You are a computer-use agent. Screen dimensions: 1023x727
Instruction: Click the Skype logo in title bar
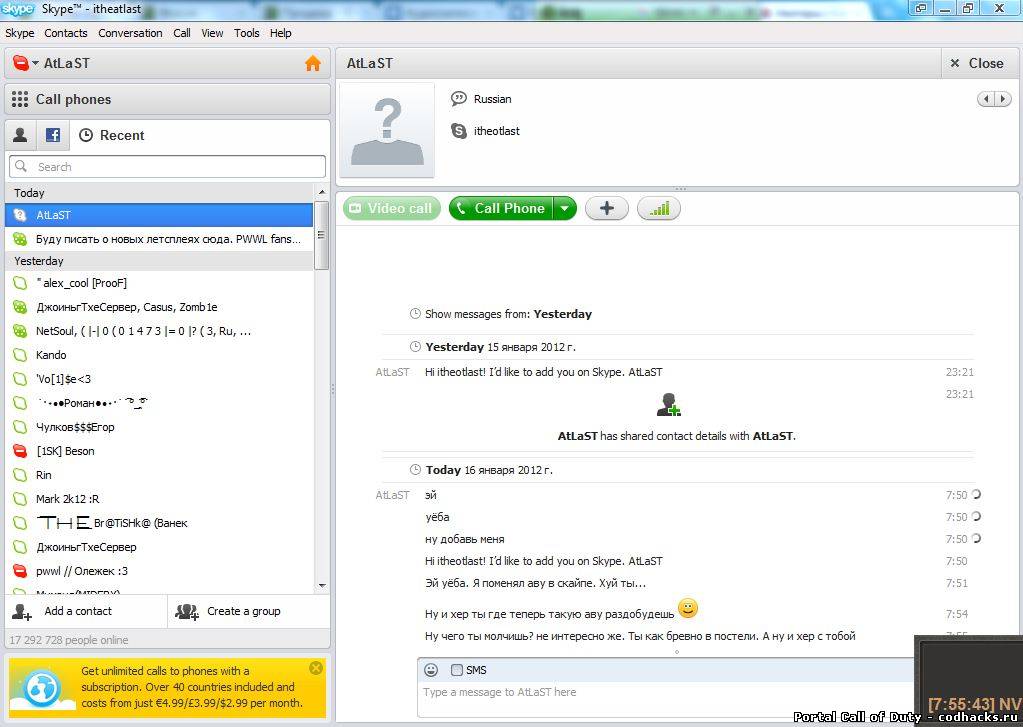click(18, 9)
